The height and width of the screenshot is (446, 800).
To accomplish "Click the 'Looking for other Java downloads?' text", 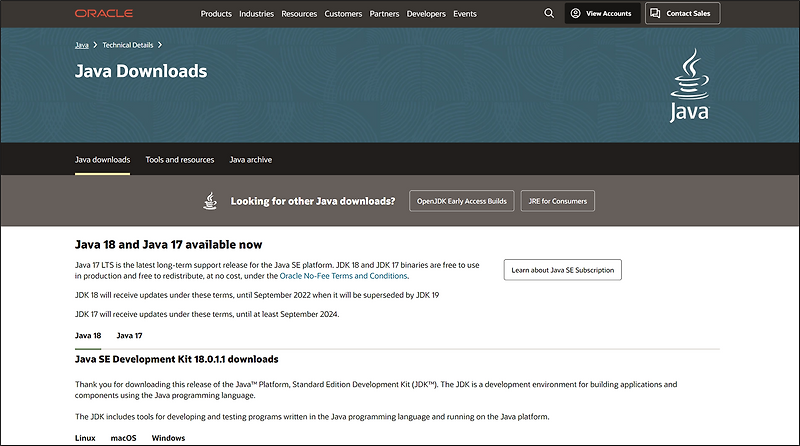I will pyautogui.click(x=313, y=201).
